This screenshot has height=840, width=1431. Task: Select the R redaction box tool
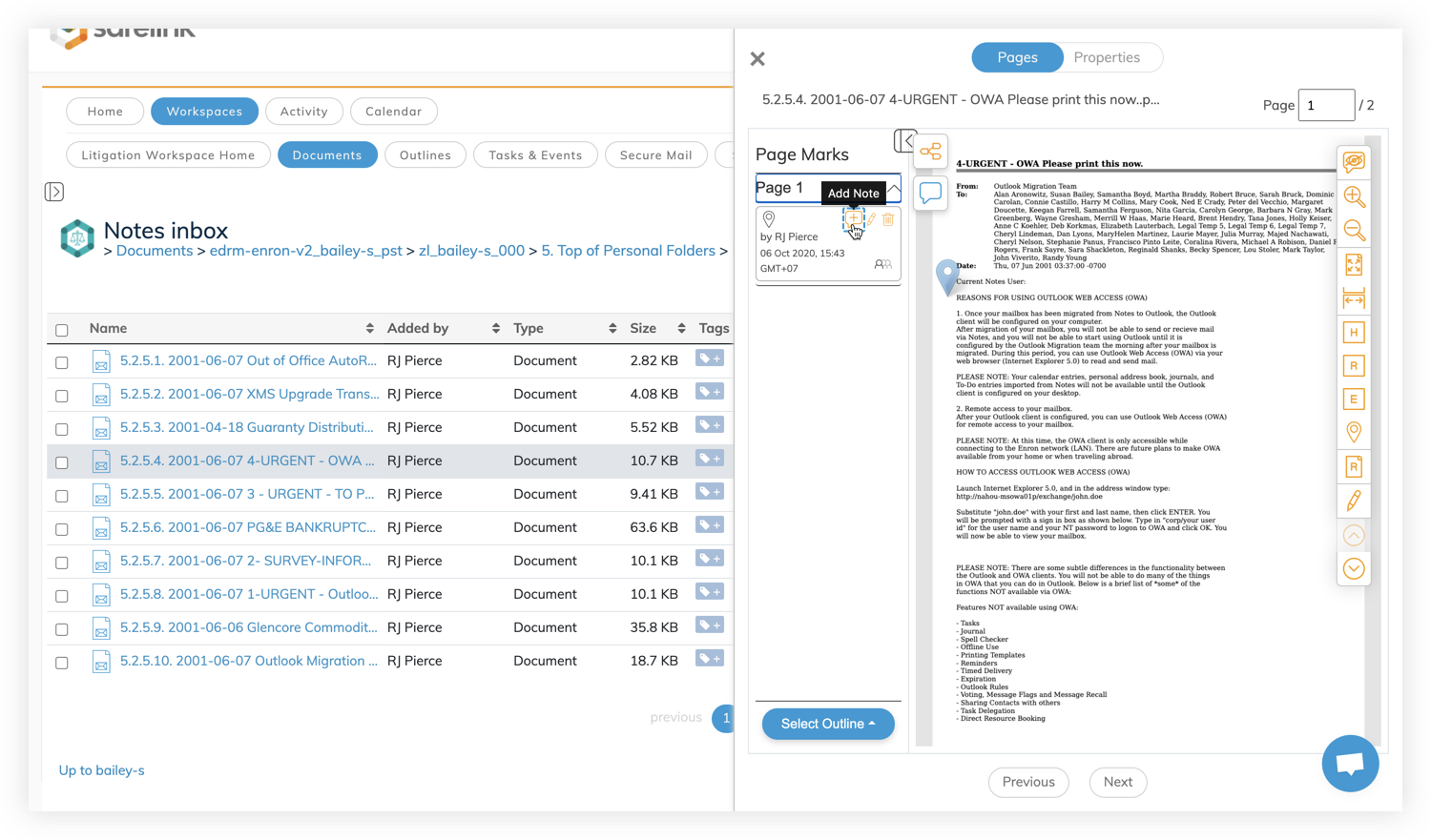point(1354,365)
